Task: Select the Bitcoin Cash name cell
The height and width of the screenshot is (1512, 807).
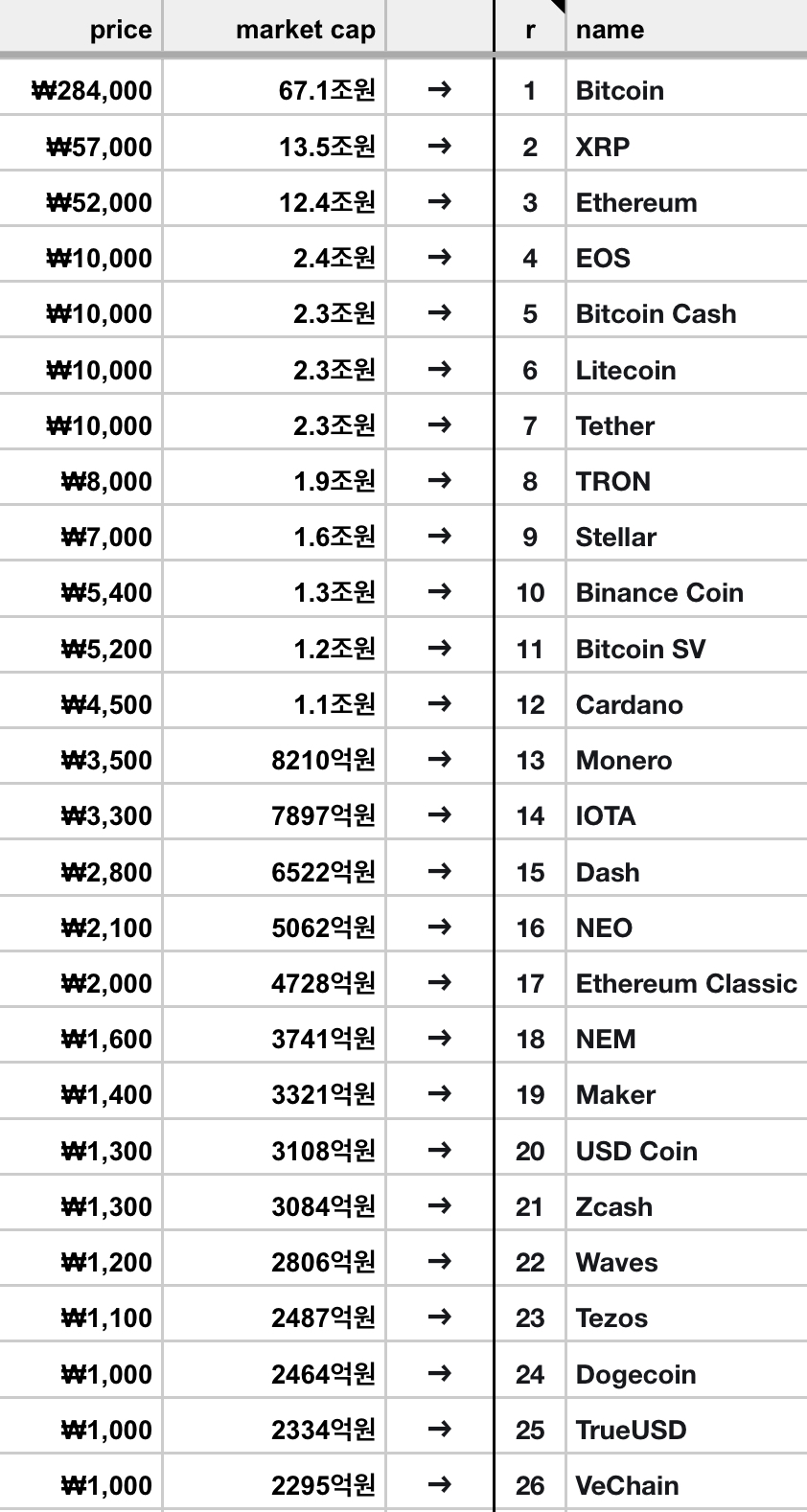Action: click(686, 313)
